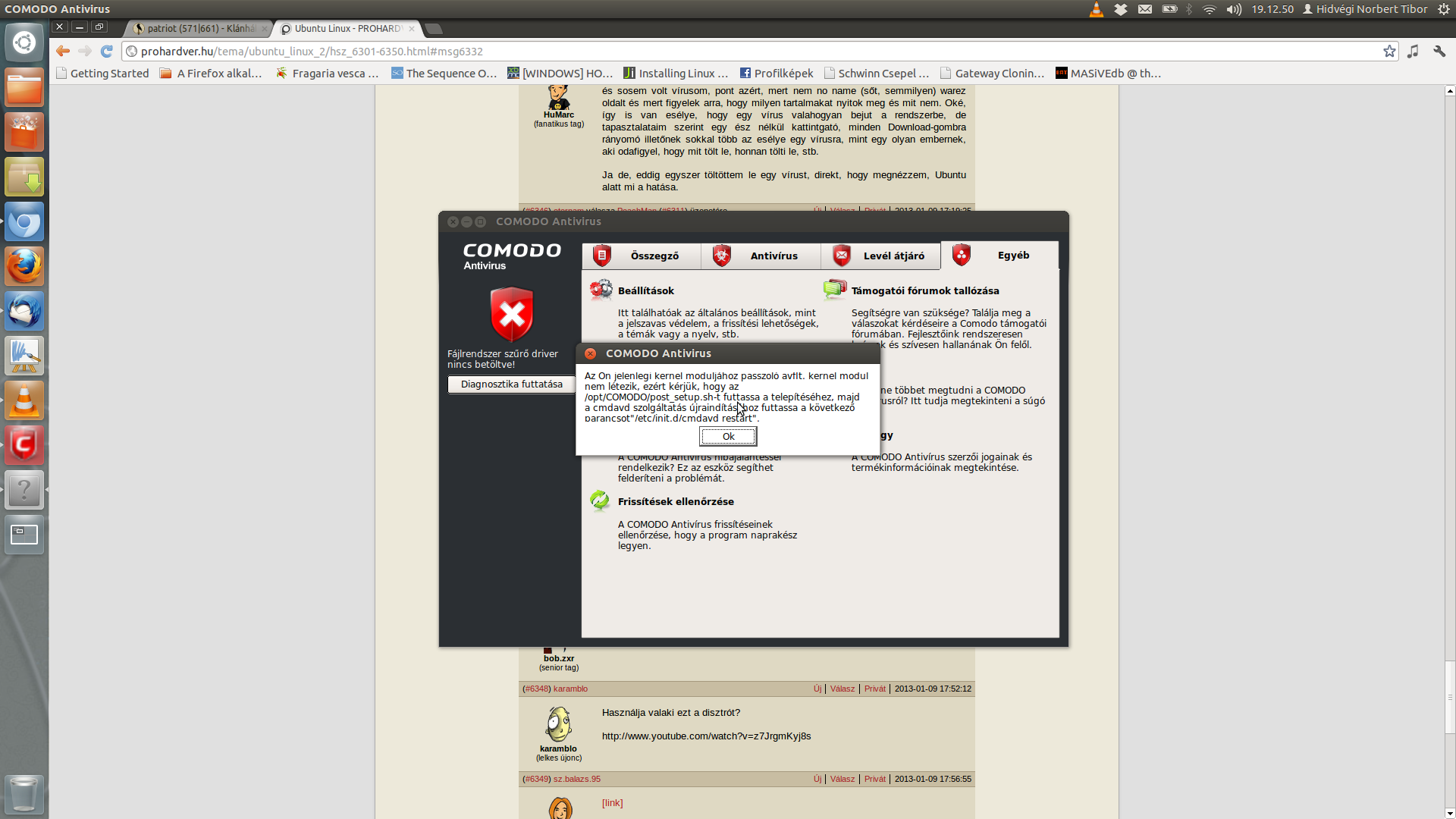
Task: Click the COMODO launcher icon
Action: (24, 446)
